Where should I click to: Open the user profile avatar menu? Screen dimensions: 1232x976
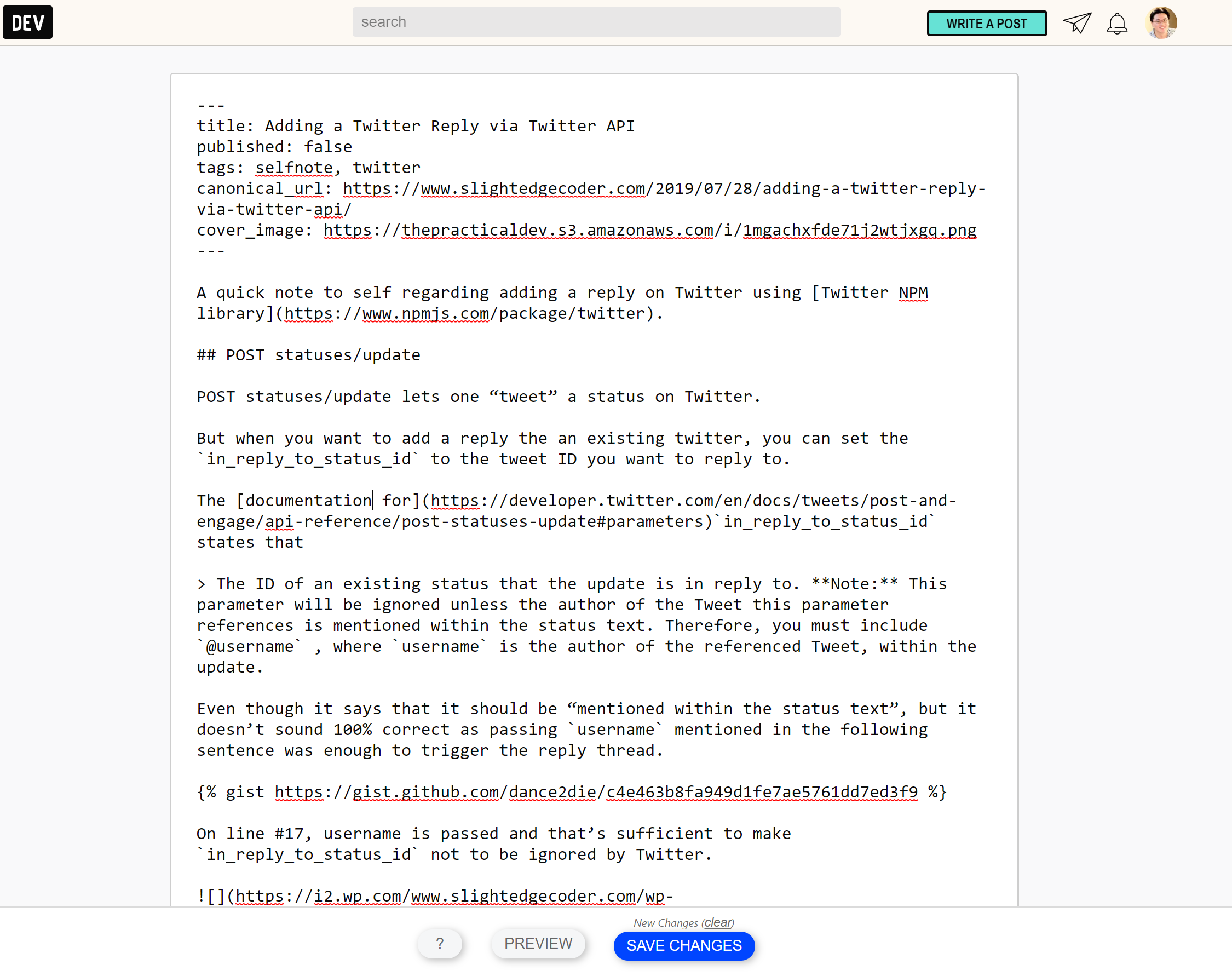pos(1161,23)
